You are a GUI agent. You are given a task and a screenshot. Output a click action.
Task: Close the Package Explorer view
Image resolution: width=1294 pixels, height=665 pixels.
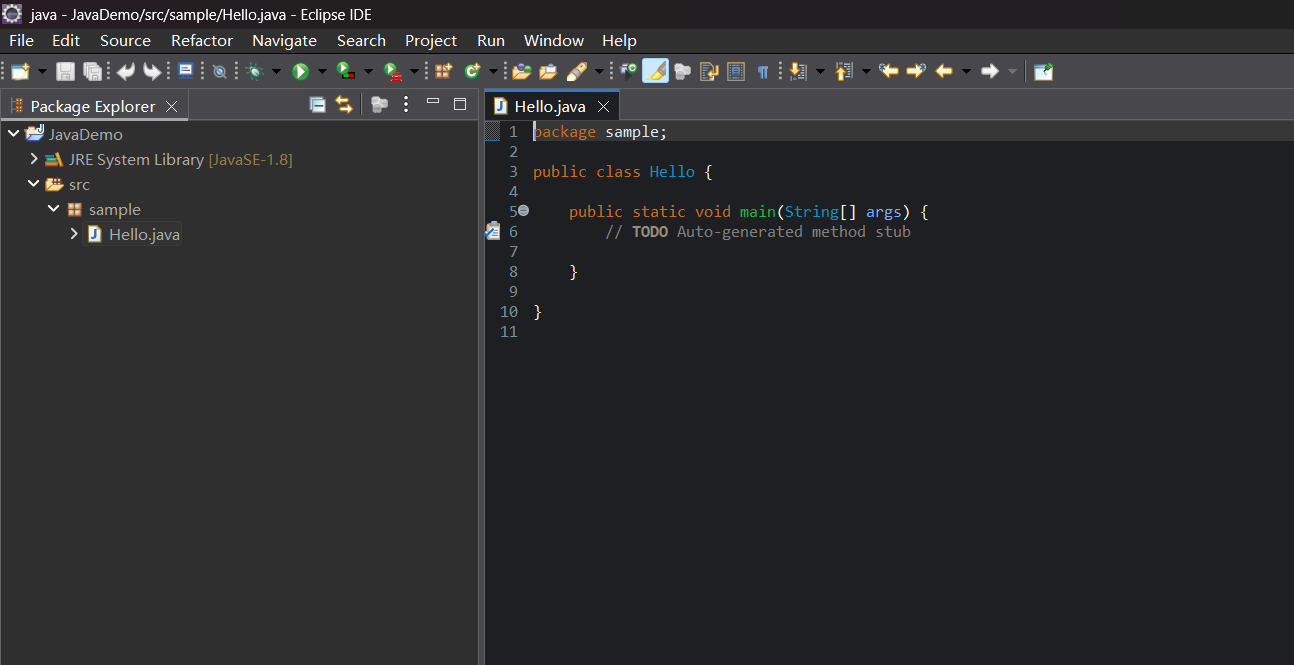pyautogui.click(x=171, y=106)
